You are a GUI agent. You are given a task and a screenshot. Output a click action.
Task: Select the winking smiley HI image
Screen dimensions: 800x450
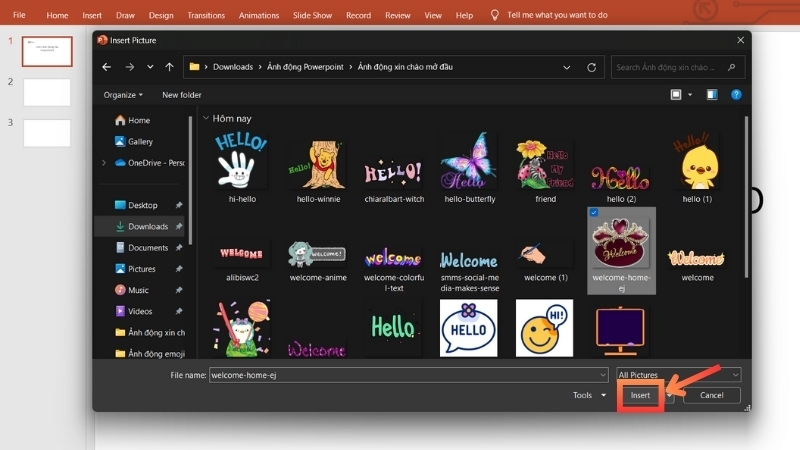click(544, 328)
